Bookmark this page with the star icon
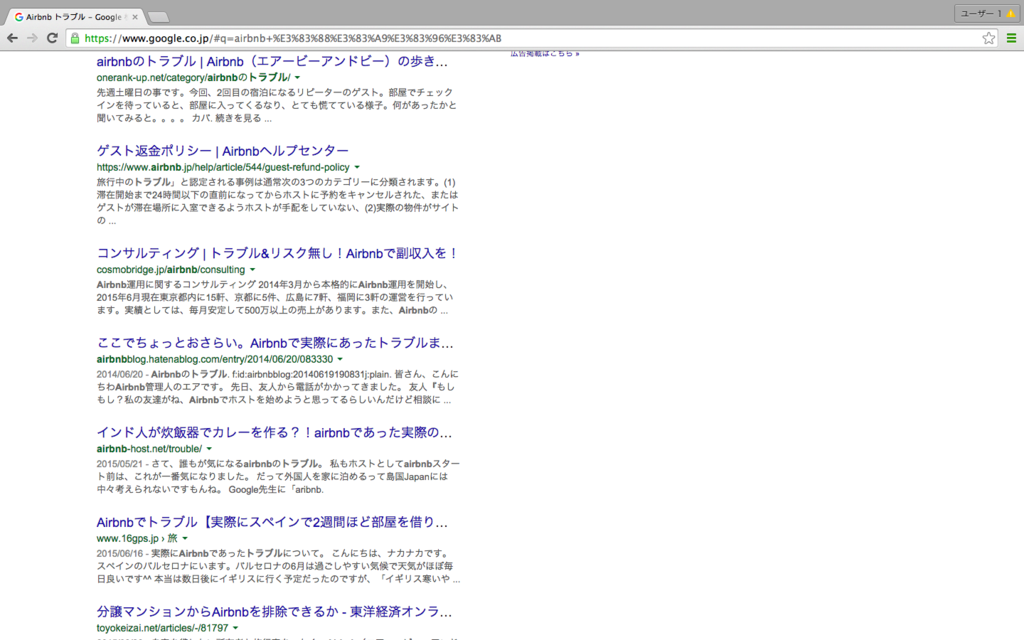This screenshot has height=640, width=1024. [989, 39]
